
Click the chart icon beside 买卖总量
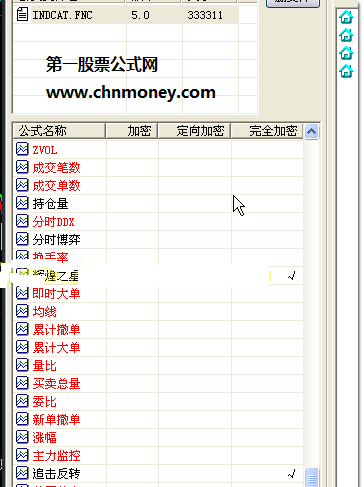click(x=22, y=383)
